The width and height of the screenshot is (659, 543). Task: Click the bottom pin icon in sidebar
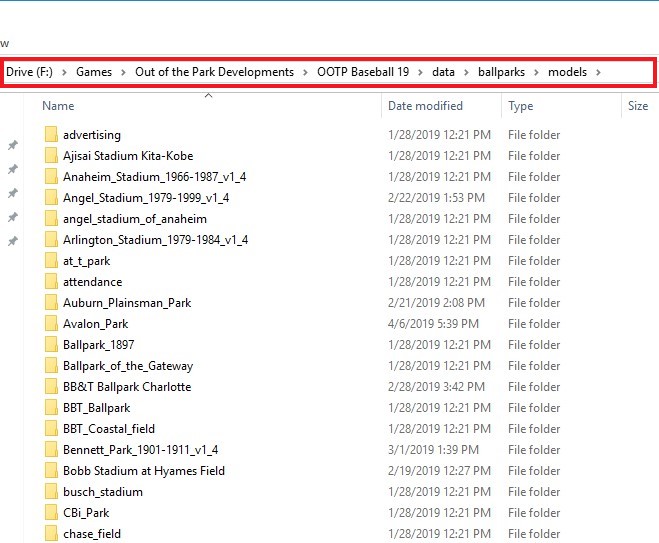13,242
